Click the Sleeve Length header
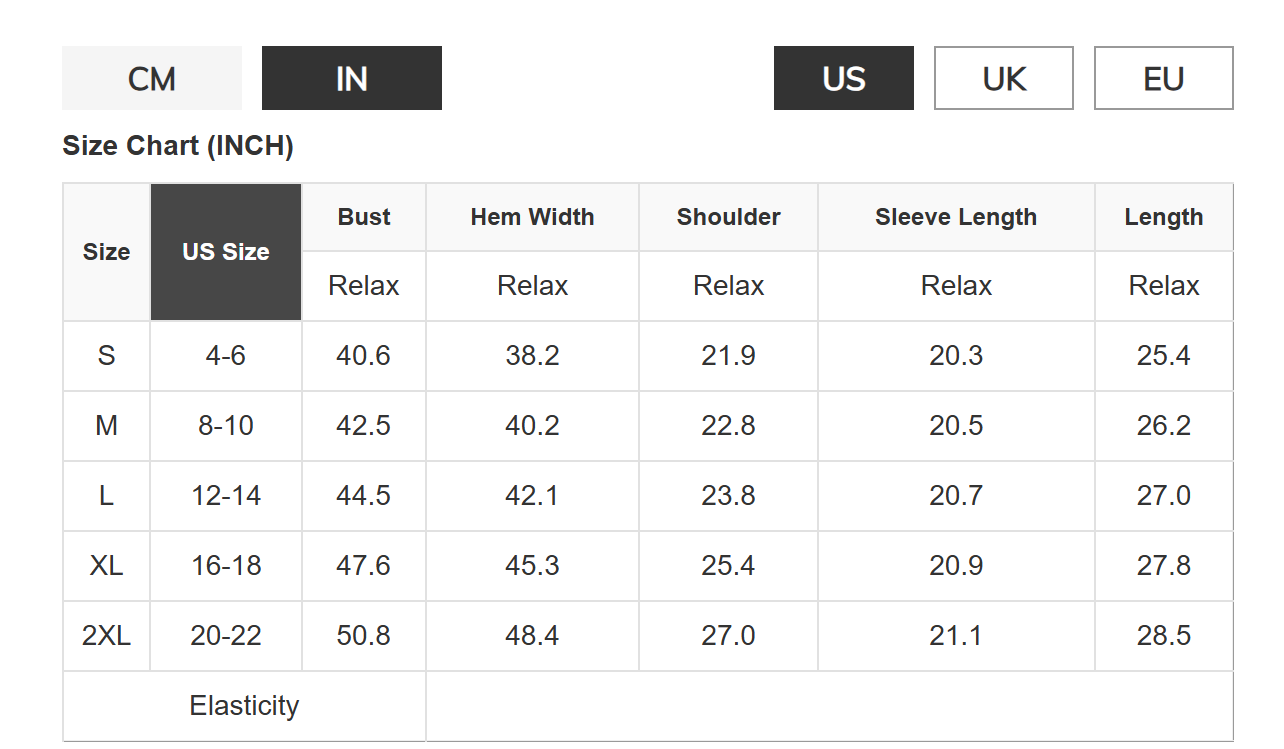 click(x=956, y=217)
